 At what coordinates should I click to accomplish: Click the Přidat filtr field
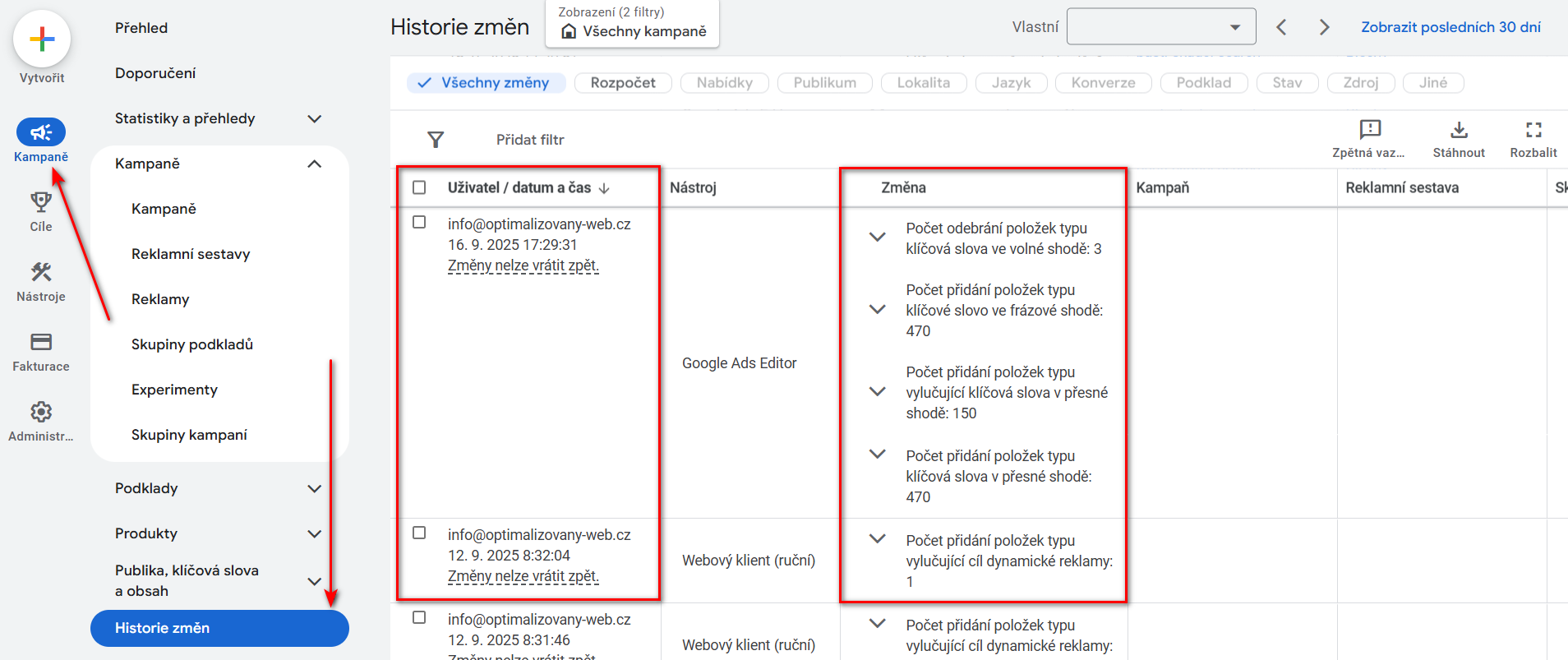click(530, 140)
